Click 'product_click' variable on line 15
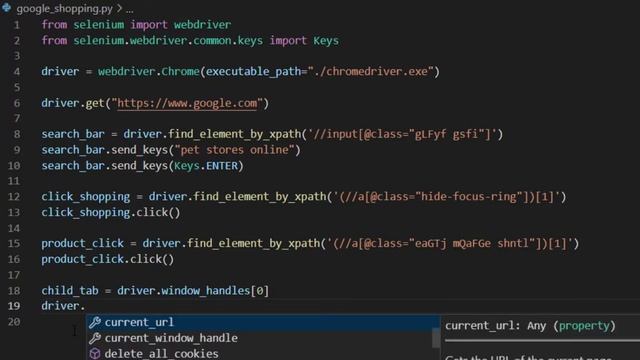Image resolution: width=640 pixels, height=360 pixels. click(x=82, y=244)
